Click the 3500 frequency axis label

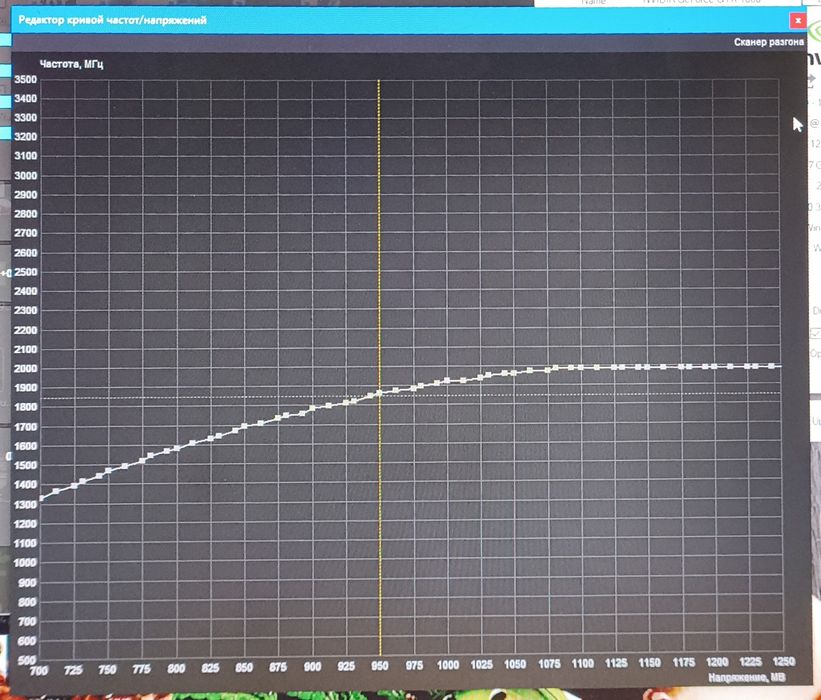pos(26,80)
